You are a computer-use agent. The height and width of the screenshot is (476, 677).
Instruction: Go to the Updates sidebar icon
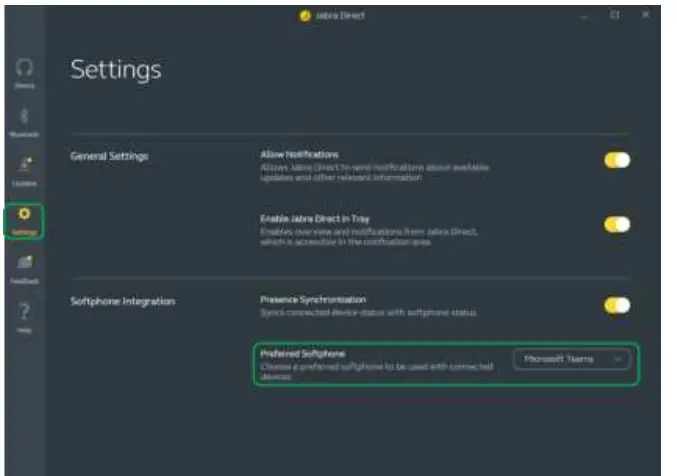[x=25, y=165]
